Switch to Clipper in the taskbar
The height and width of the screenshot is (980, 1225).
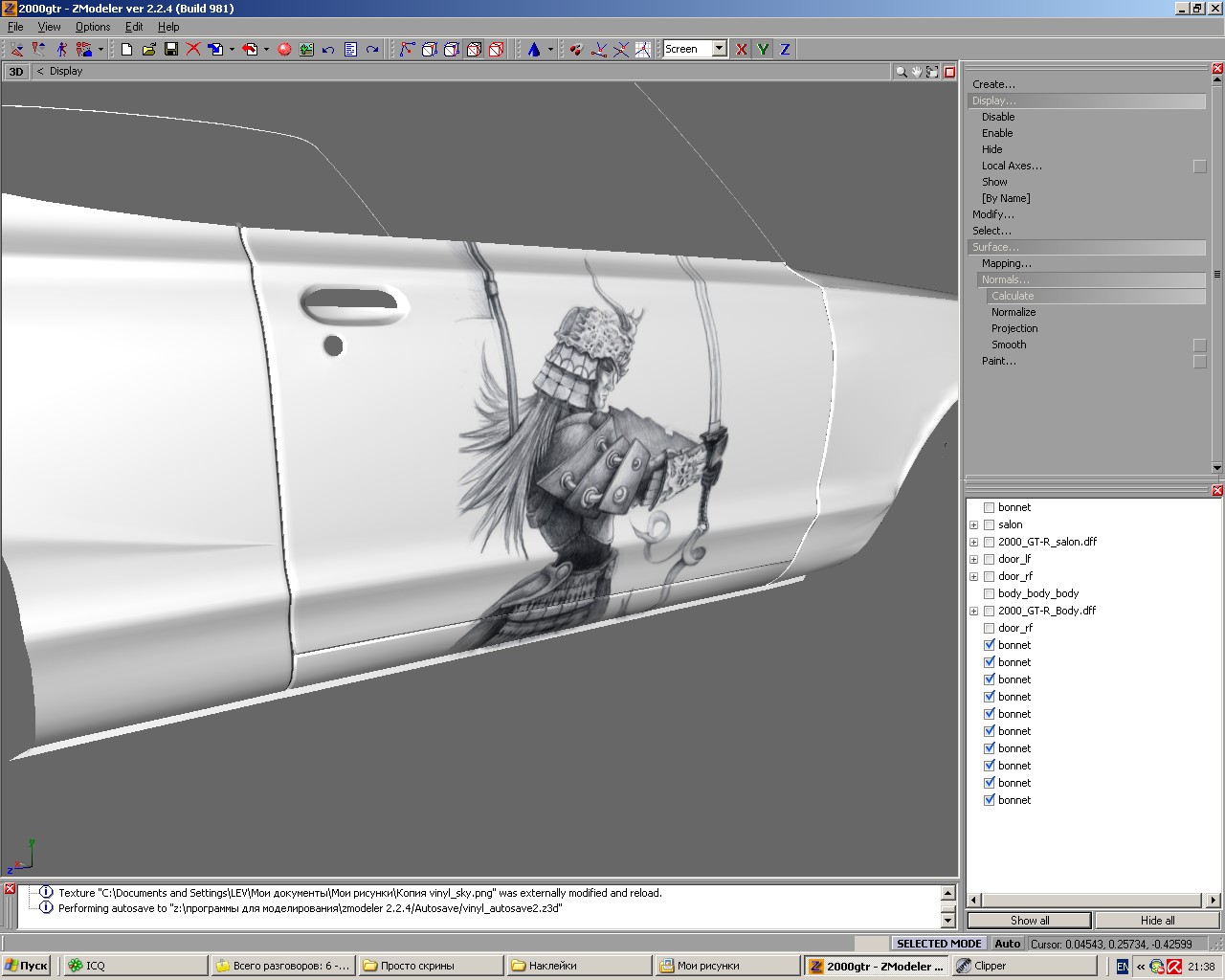[1024, 967]
